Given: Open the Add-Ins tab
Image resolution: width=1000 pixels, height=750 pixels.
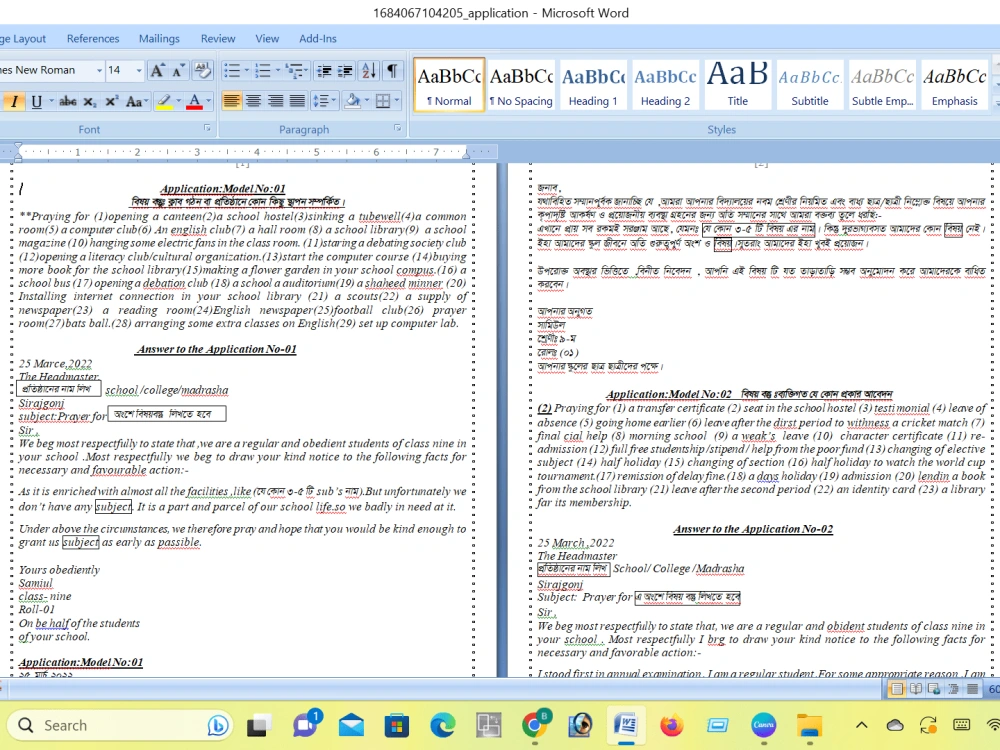Looking at the screenshot, I should [318, 38].
